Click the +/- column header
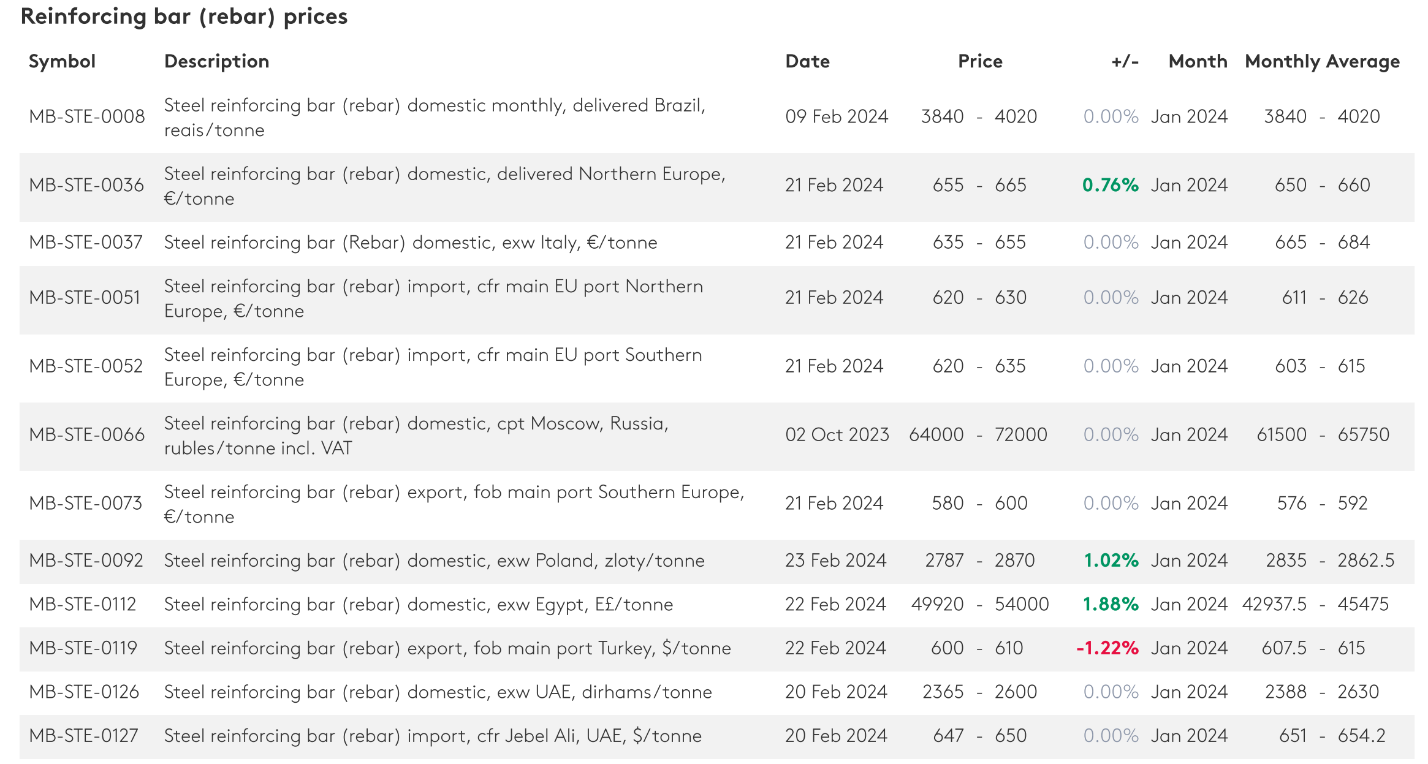1428x764 pixels. pyautogui.click(x=1124, y=62)
